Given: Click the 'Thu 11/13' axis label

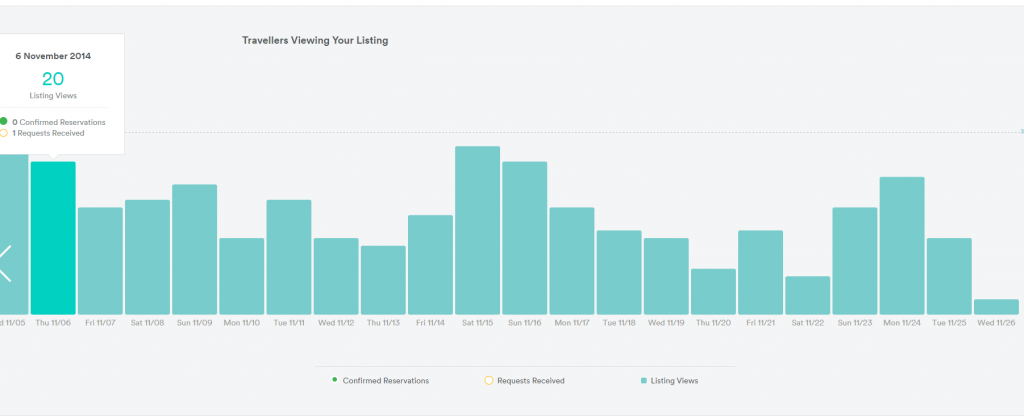Looking at the screenshot, I should (x=383, y=323).
